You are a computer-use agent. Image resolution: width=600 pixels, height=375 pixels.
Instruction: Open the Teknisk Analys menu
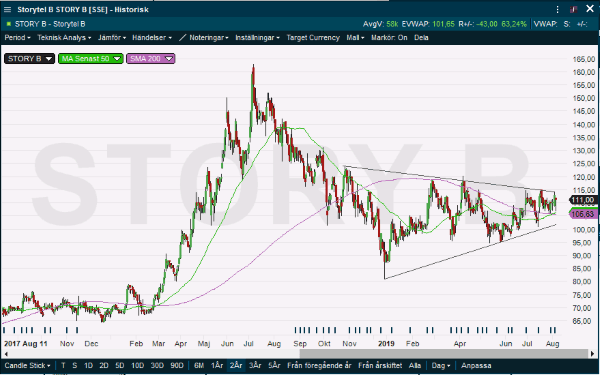click(64, 38)
